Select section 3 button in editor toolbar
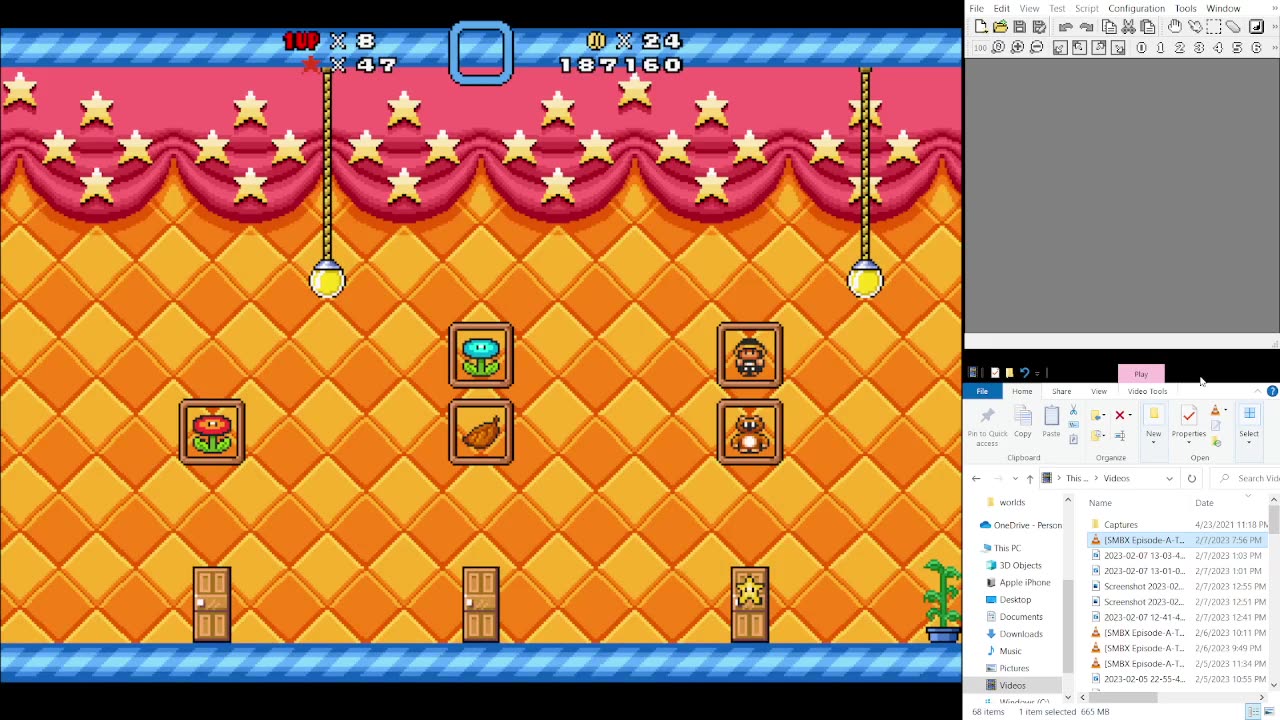 (x=1199, y=47)
